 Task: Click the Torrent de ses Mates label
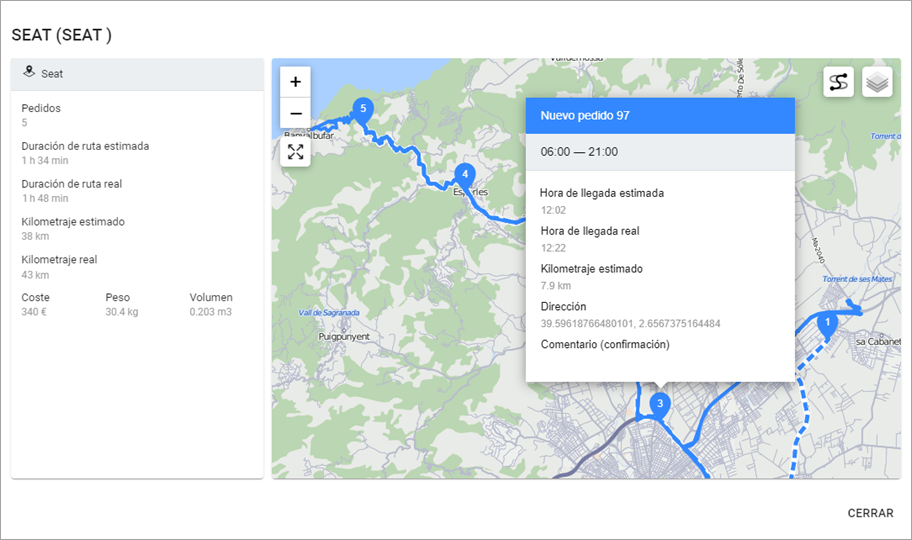(x=857, y=279)
